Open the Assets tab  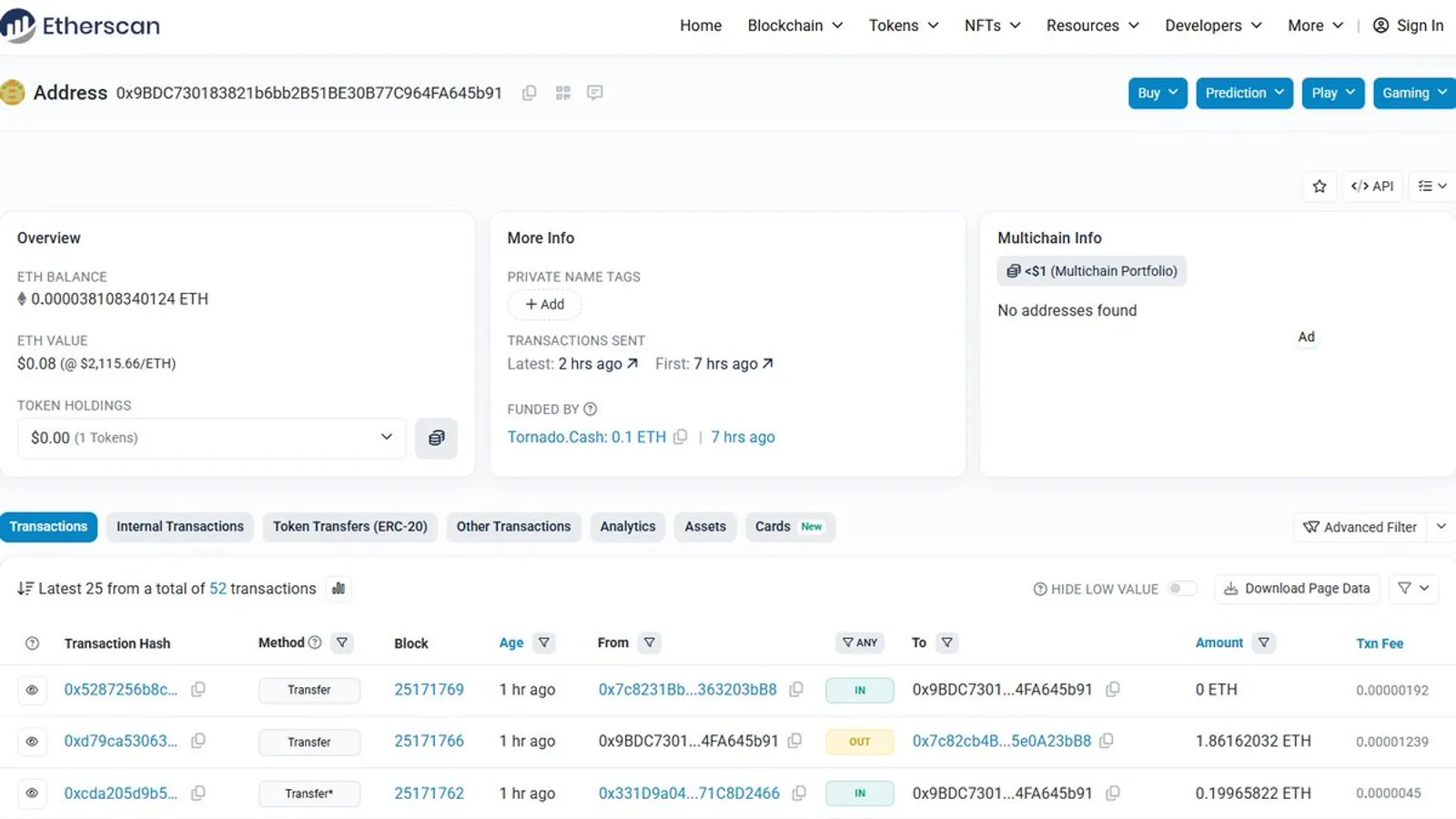705,527
